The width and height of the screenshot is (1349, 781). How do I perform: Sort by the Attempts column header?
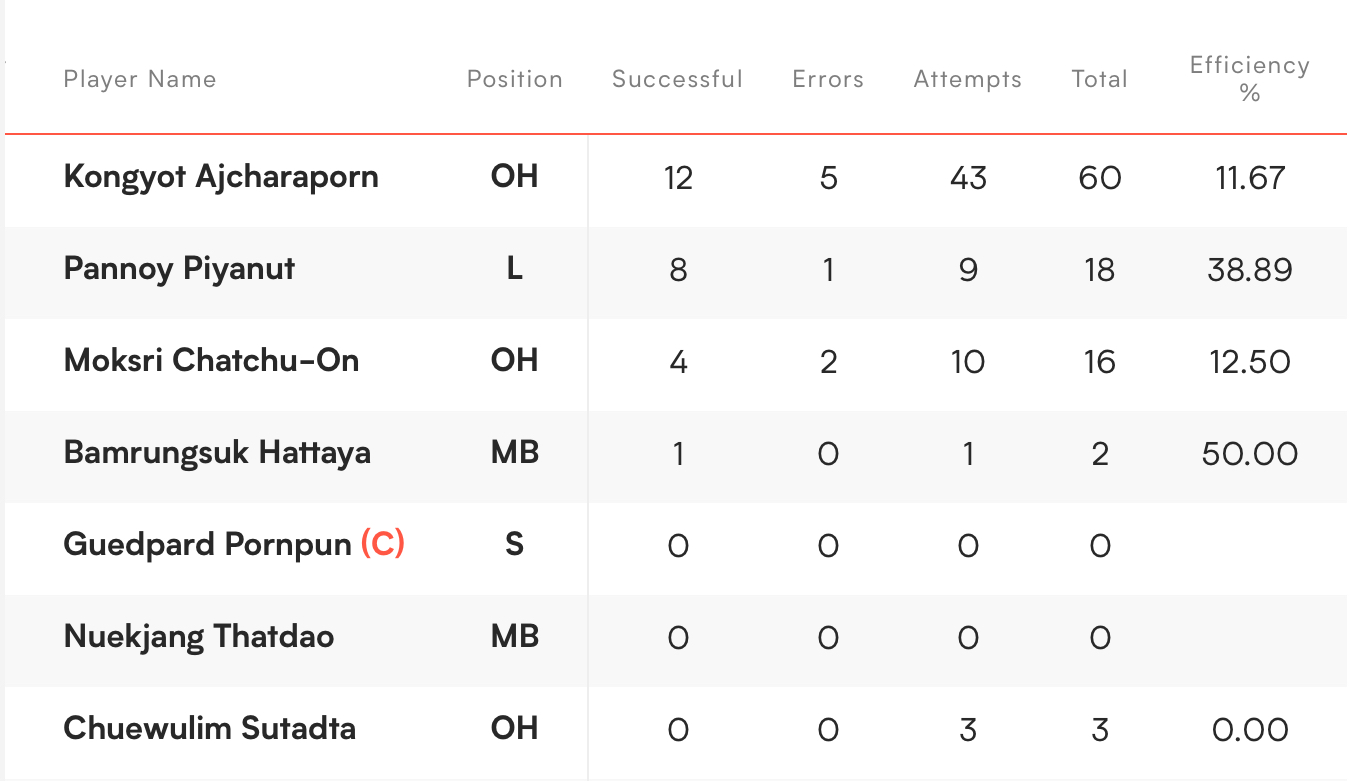pos(968,80)
